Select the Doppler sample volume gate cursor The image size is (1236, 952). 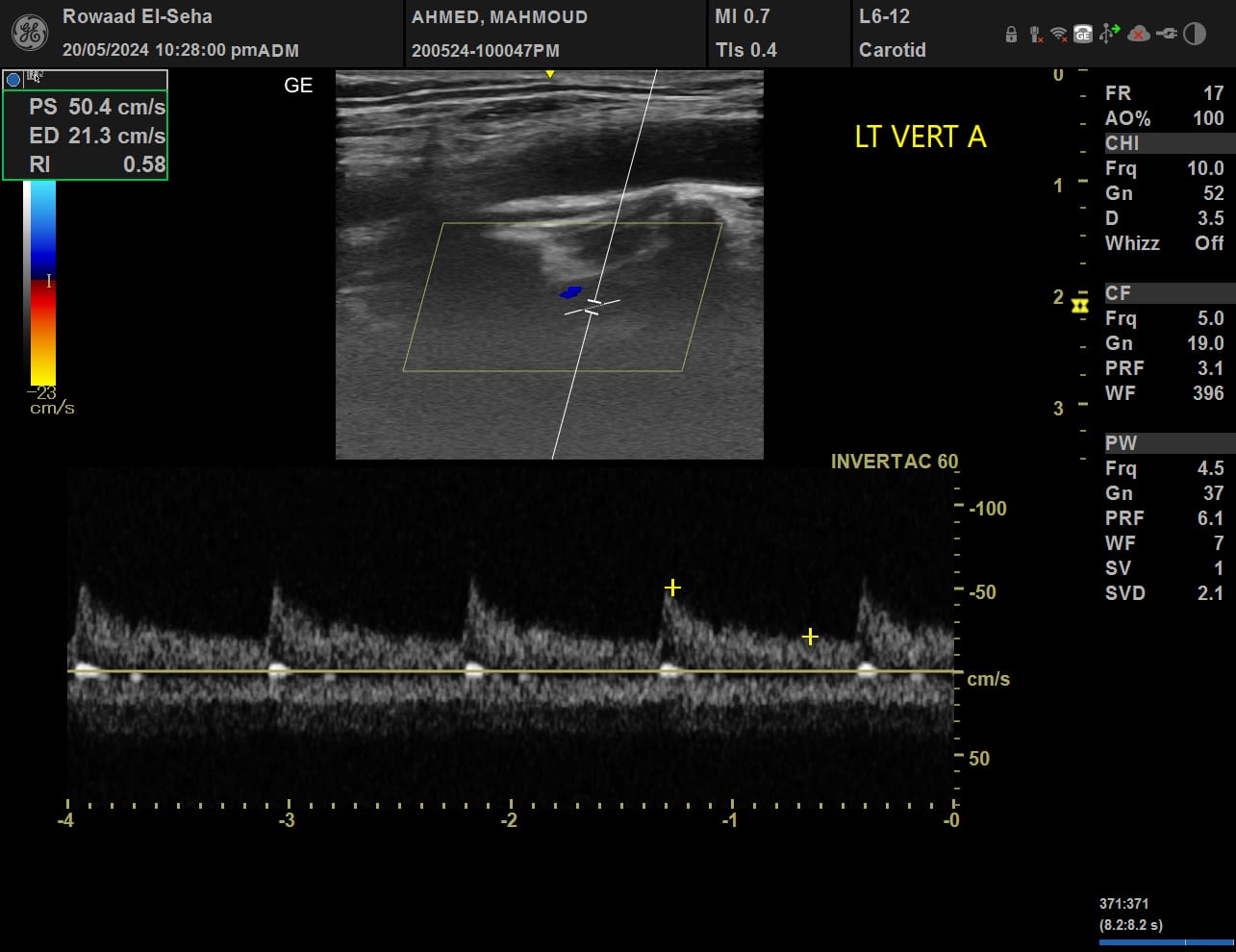click(593, 307)
